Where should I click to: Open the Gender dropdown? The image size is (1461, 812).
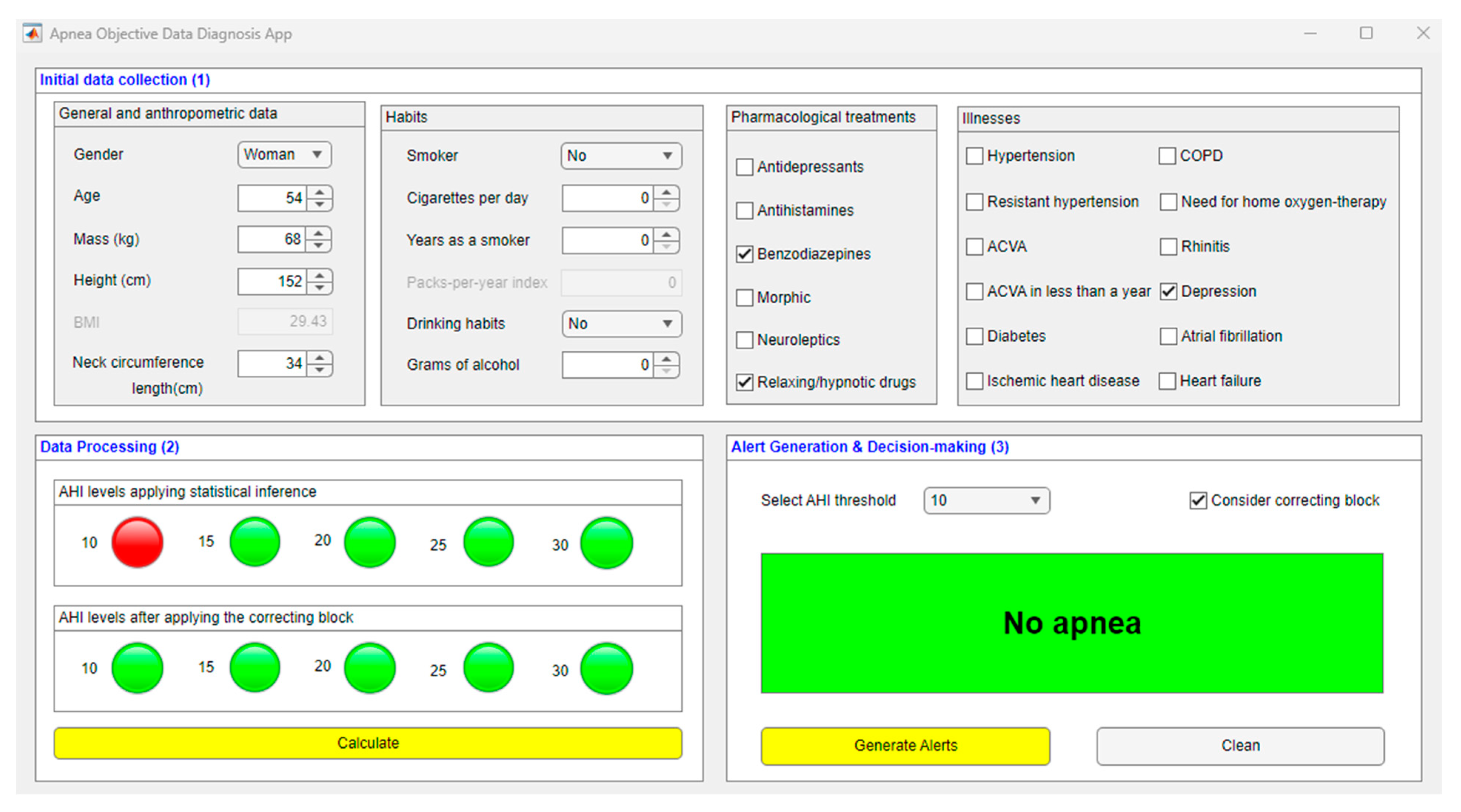pyautogui.click(x=284, y=155)
